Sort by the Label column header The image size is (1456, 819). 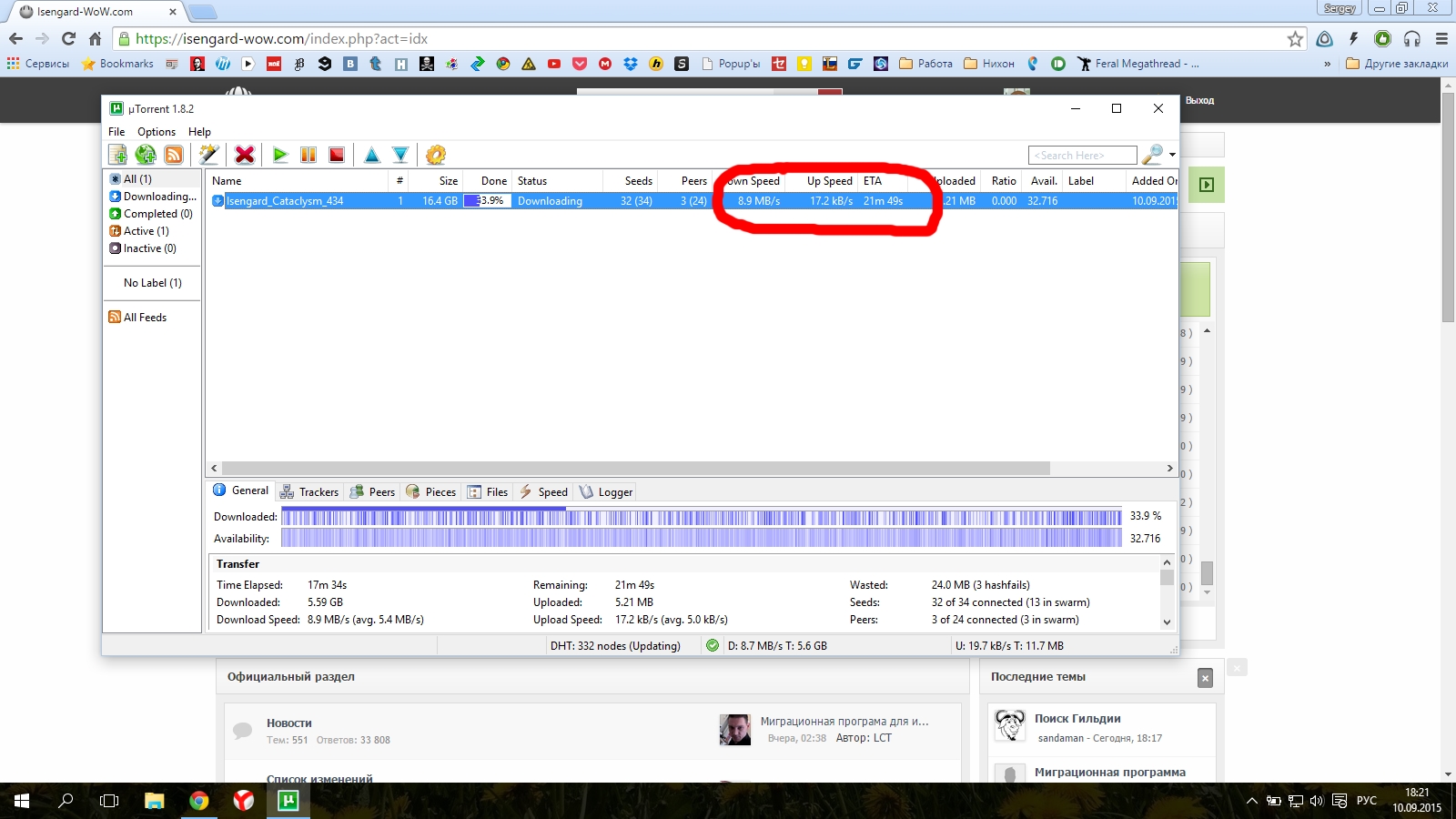pos(1095,181)
